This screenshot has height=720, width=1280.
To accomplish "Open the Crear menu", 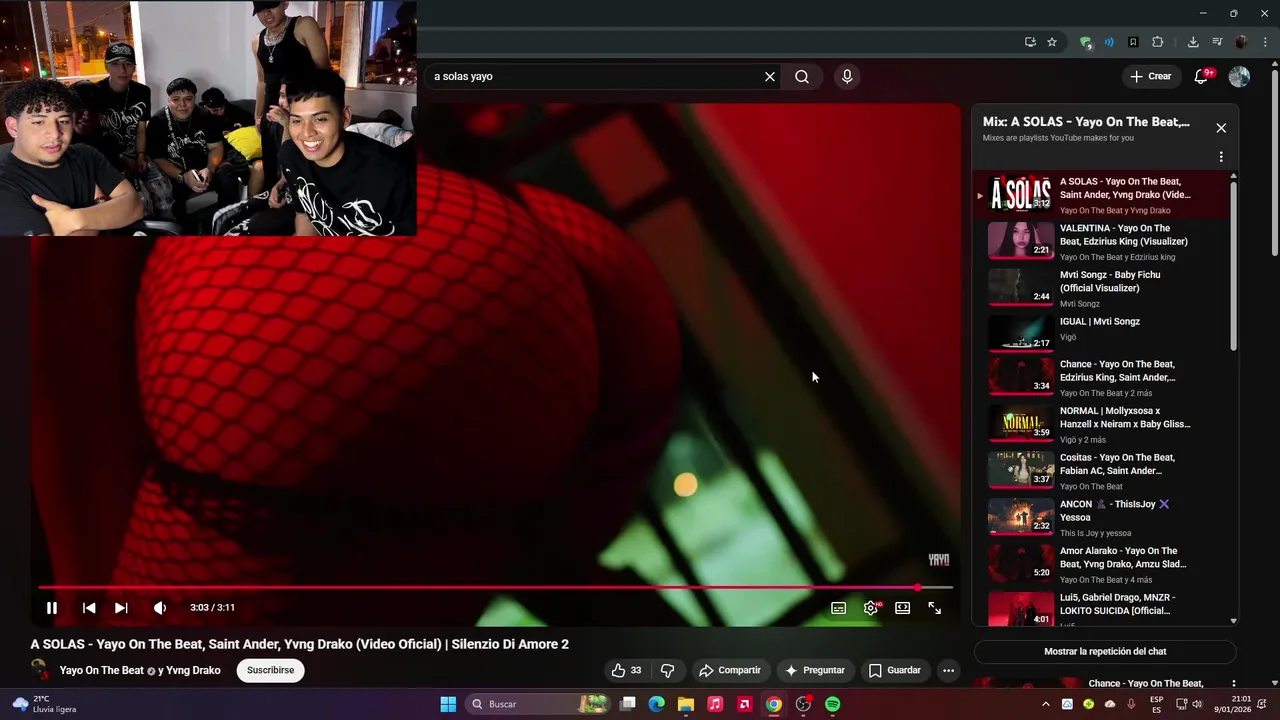I will 1151,76.
